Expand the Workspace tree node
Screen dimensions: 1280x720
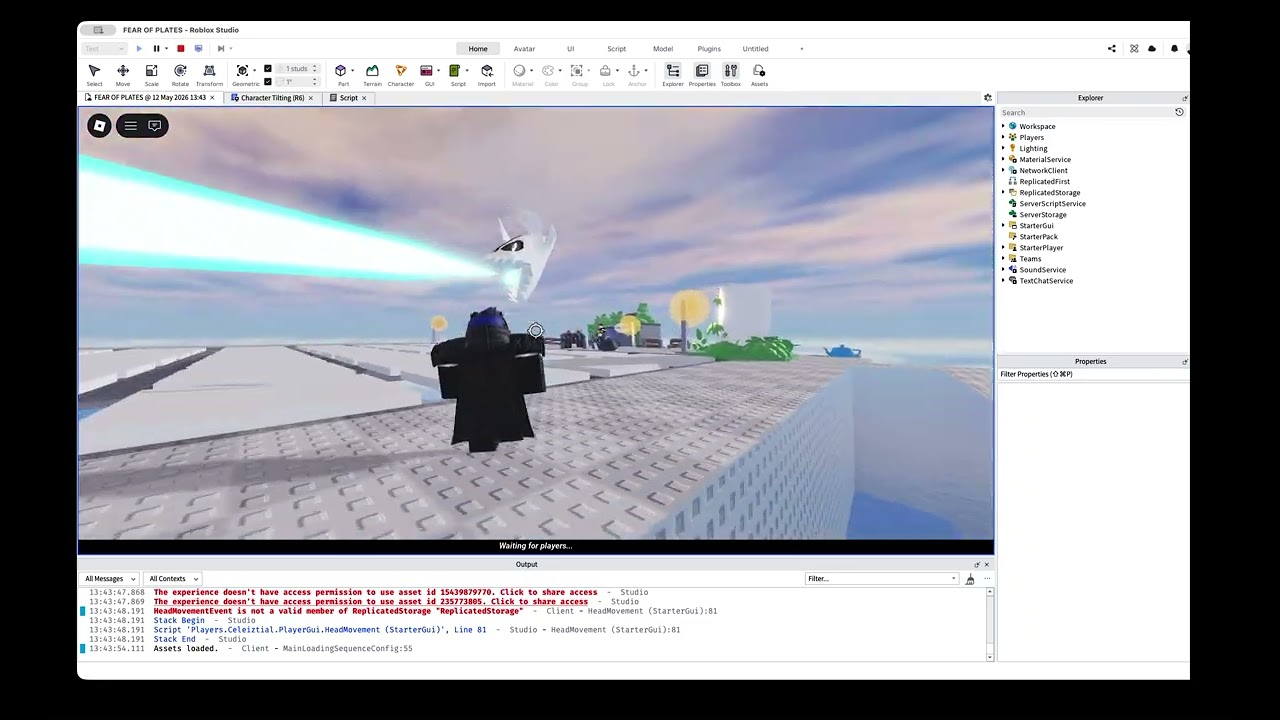click(x=1003, y=126)
